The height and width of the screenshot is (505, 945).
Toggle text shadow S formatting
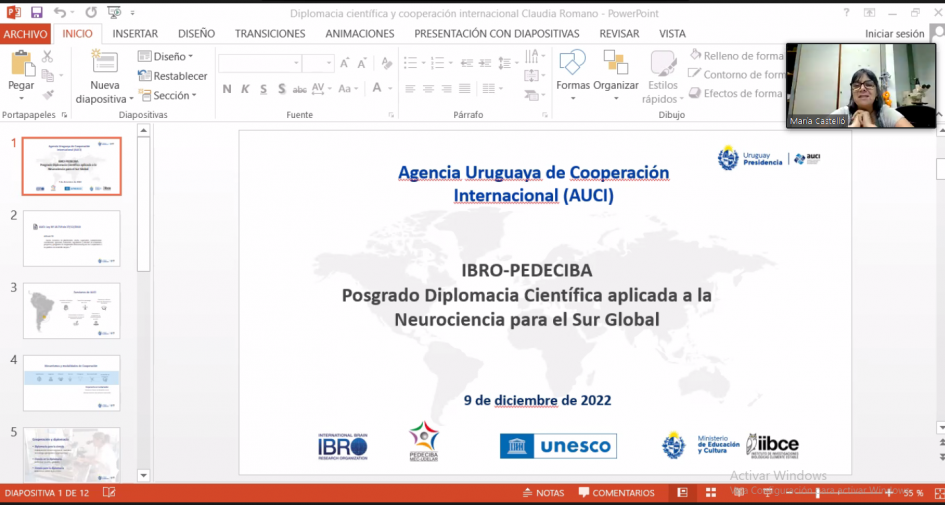(281, 89)
